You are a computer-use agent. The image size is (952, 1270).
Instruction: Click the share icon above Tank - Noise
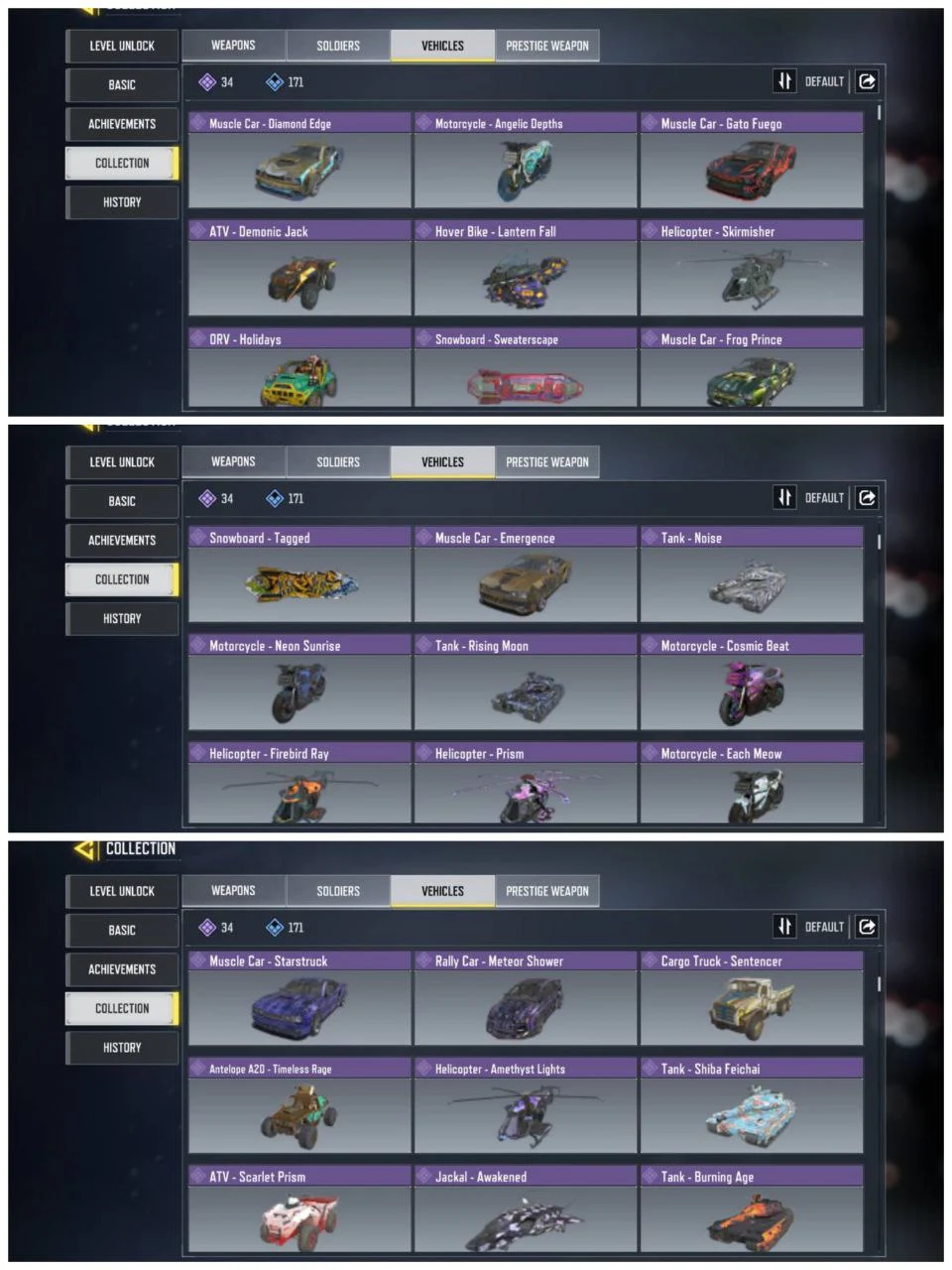867,498
